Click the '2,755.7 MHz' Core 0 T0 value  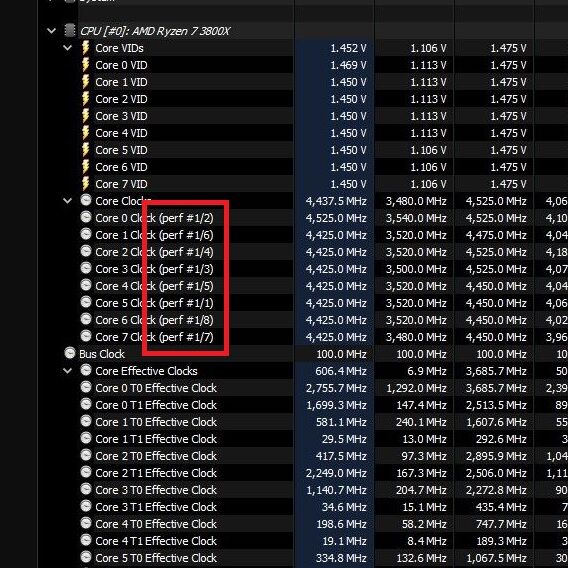[336, 388]
